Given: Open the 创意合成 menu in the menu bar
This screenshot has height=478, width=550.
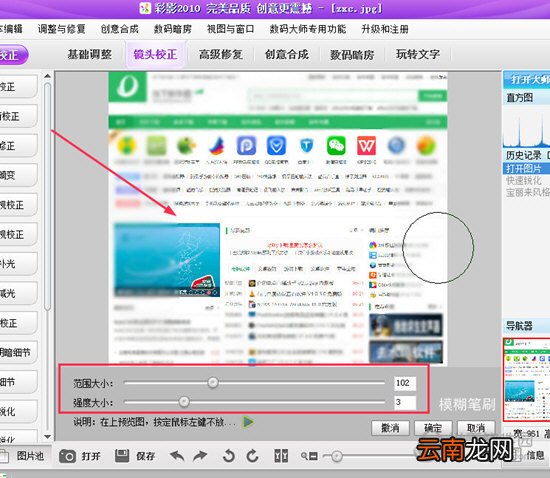Looking at the screenshot, I should coord(119,29).
